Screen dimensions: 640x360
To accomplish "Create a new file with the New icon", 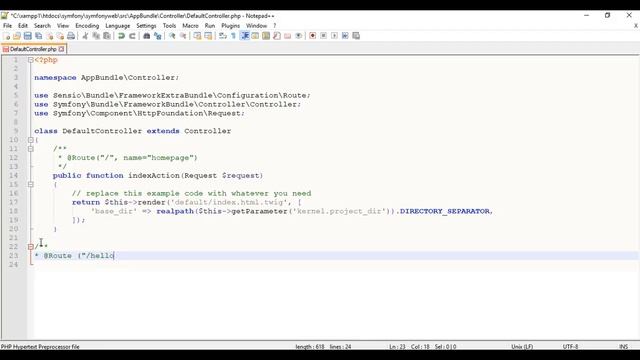I will point(6,36).
